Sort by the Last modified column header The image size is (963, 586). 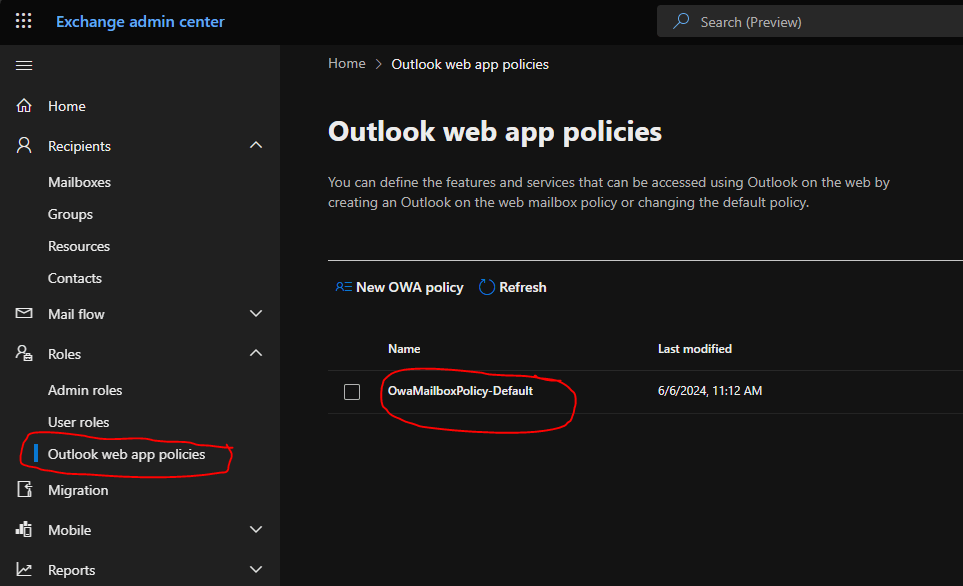(695, 348)
